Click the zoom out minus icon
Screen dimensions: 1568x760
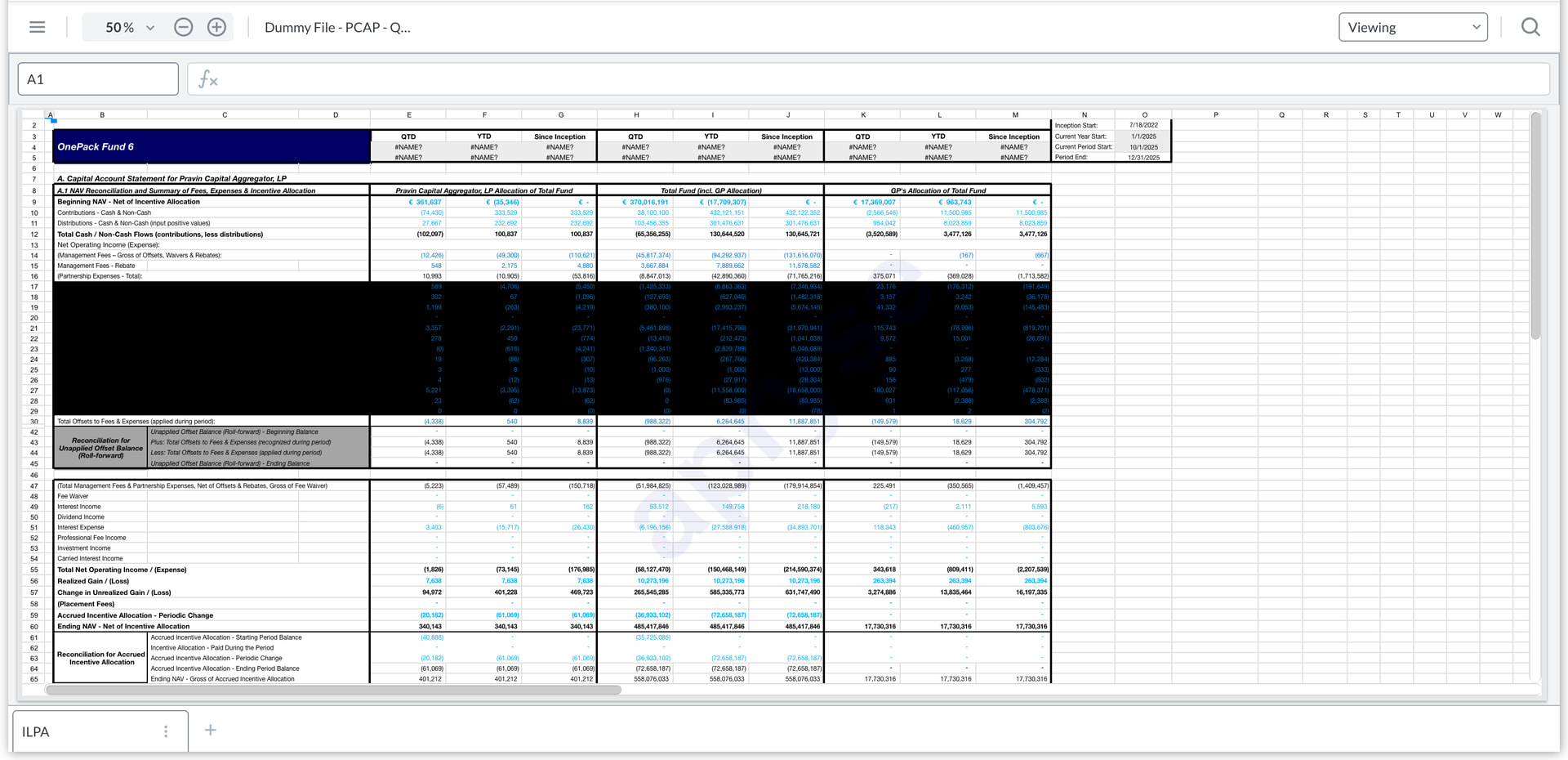pos(184,27)
